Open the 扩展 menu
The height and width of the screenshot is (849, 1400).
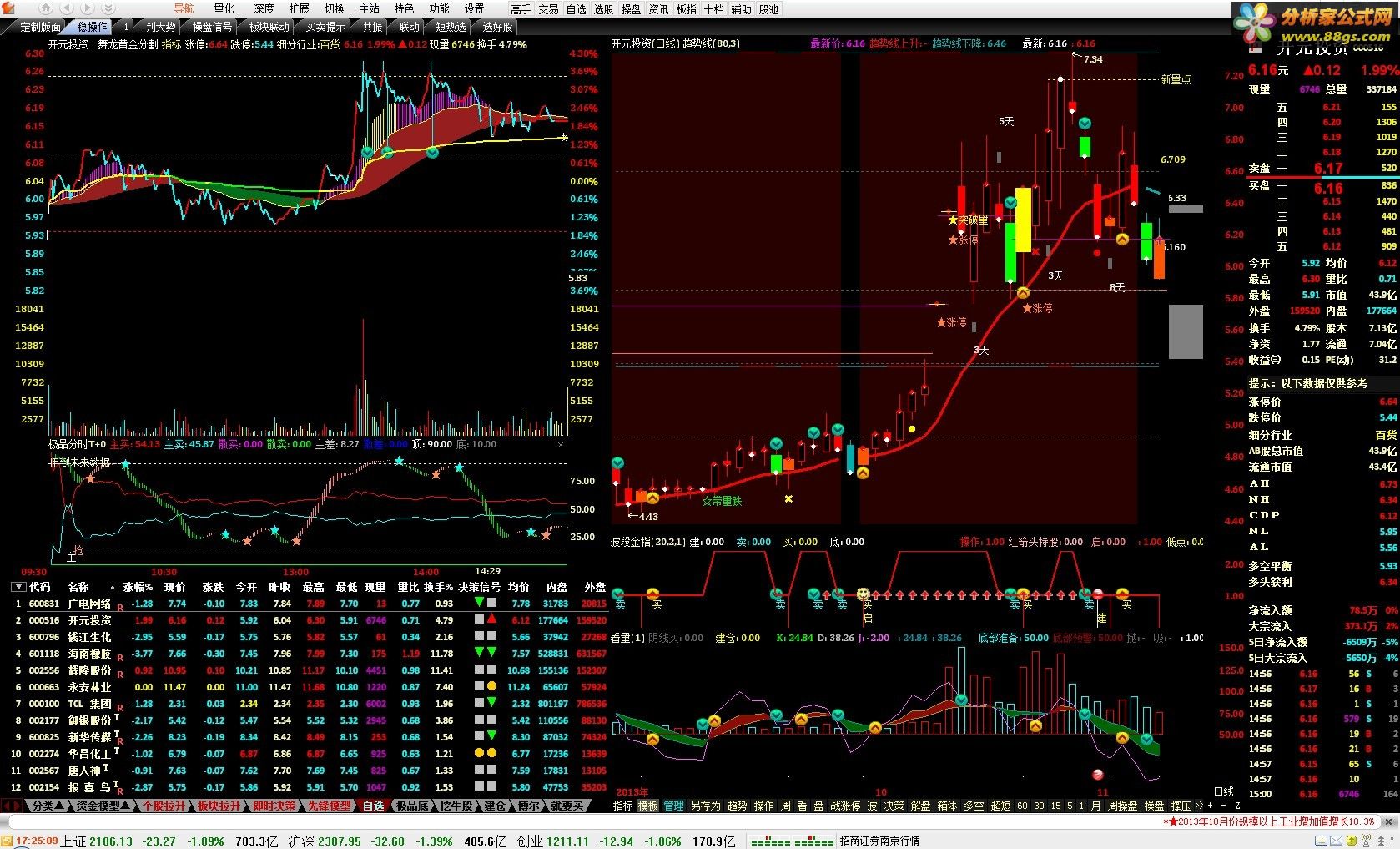tap(300, 8)
